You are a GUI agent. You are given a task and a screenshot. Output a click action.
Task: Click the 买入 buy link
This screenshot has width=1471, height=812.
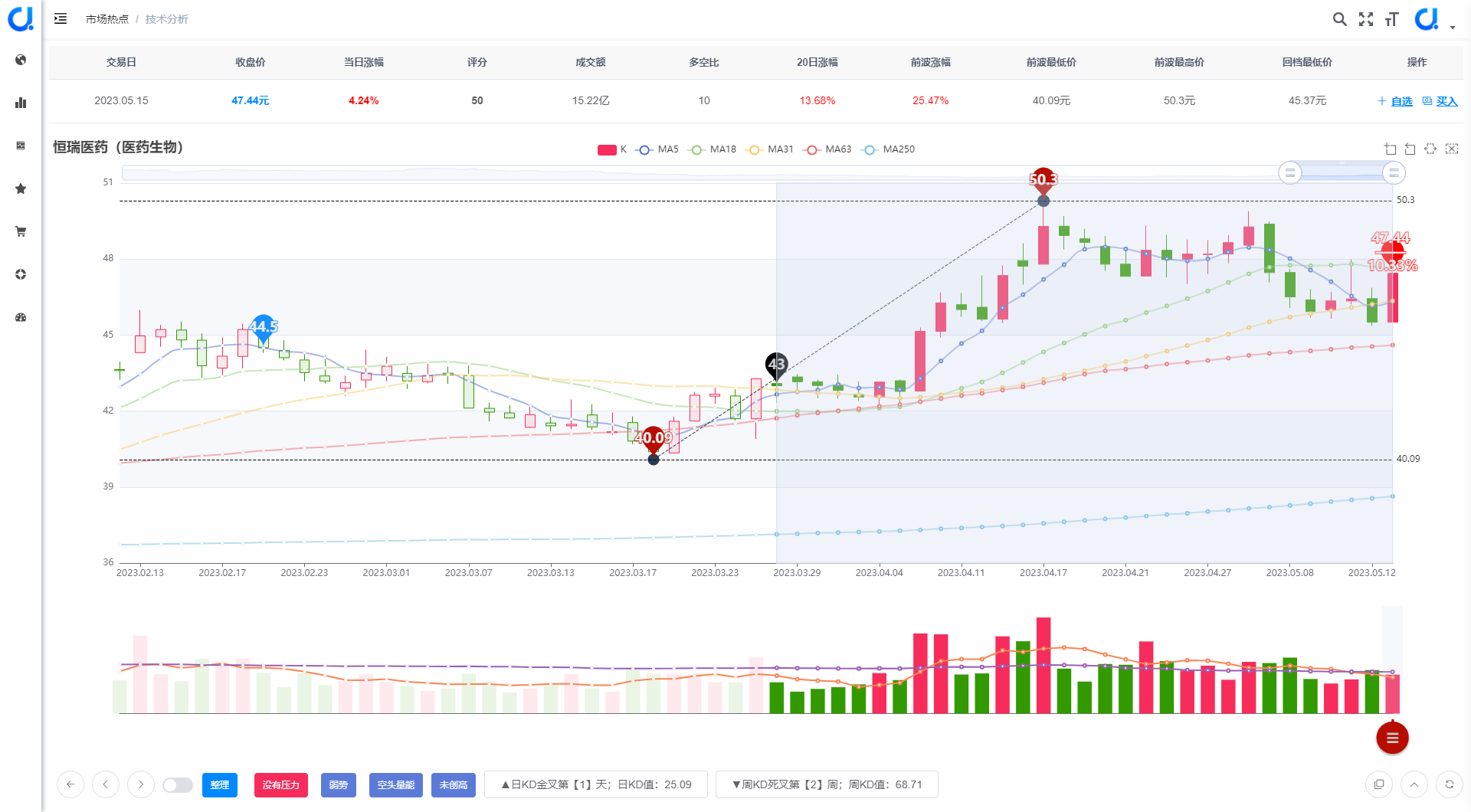[1440, 101]
